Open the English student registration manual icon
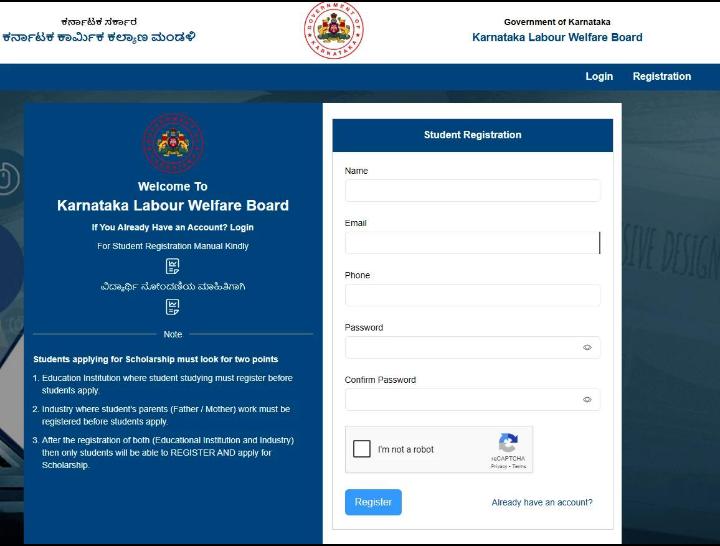 pyautogui.click(x=173, y=266)
